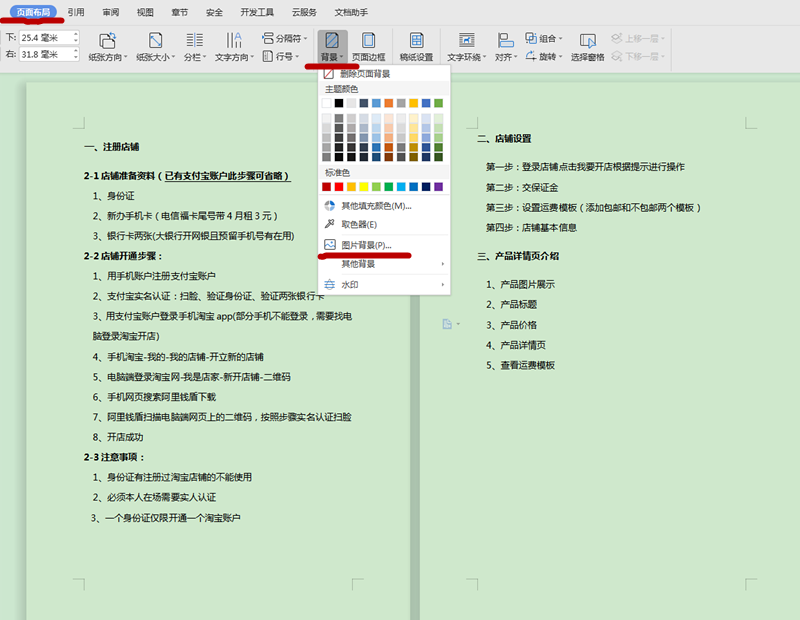Image resolution: width=800 pixels, height=620 pixels.
Task: Click the heading 二、店铺设置
Action: (x=504, y=138)
